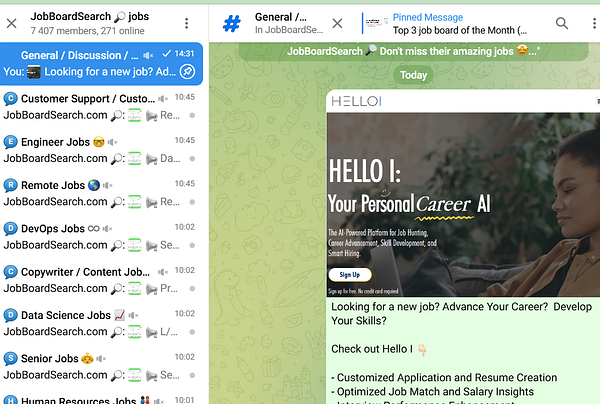This screenshot has height=404, width=600.
Task: Open the General / Discussion topic
Action: click(101, 64)
